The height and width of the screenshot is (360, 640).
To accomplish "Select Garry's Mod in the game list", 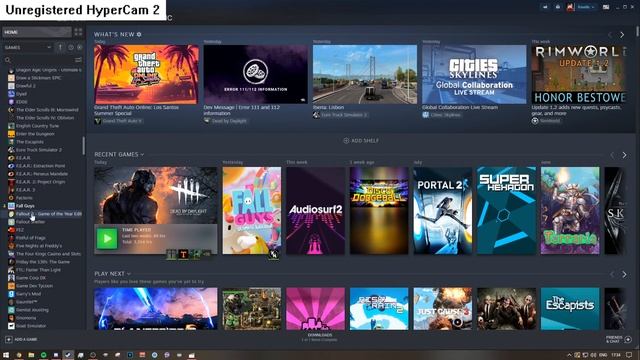I will pos(29,294).
